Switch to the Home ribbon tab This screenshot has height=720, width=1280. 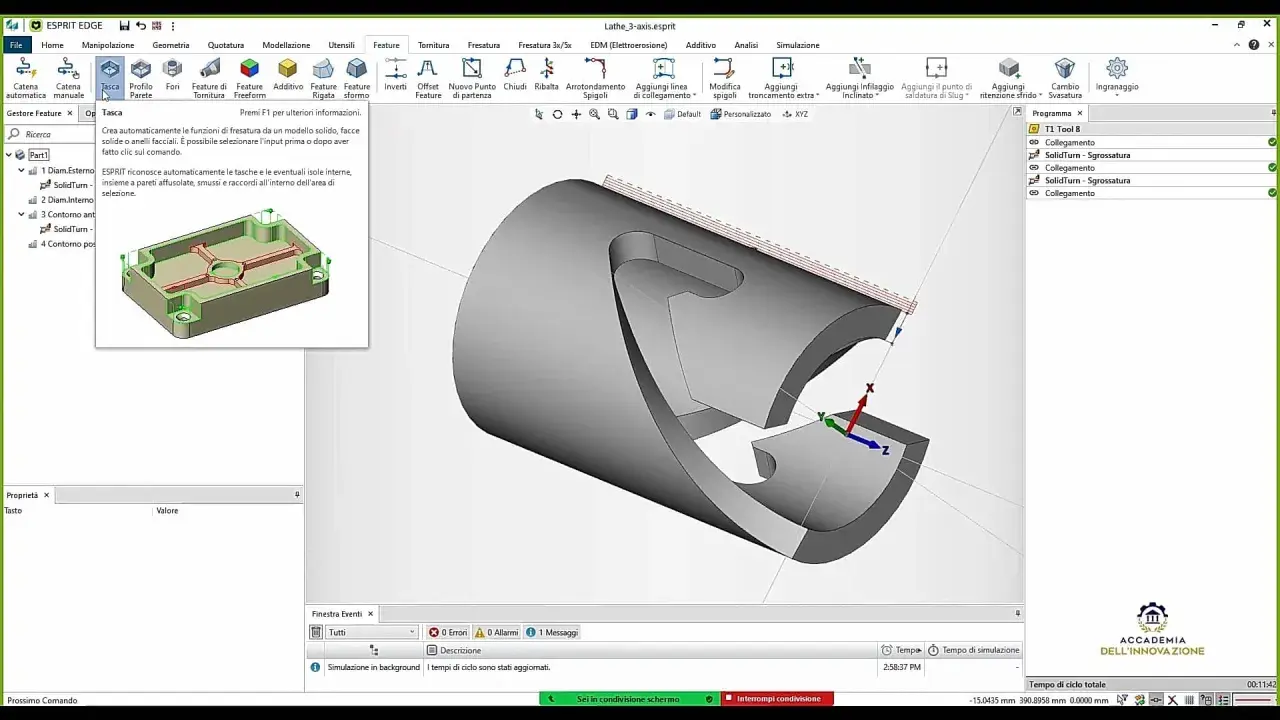pyautogui.click(x=52, y=45)
